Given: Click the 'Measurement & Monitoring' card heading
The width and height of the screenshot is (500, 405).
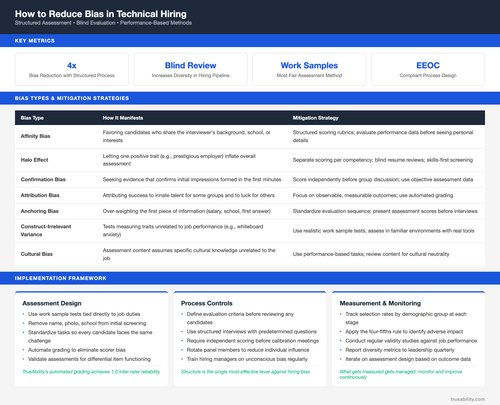Looking at the screenshot, I should 380,303.
